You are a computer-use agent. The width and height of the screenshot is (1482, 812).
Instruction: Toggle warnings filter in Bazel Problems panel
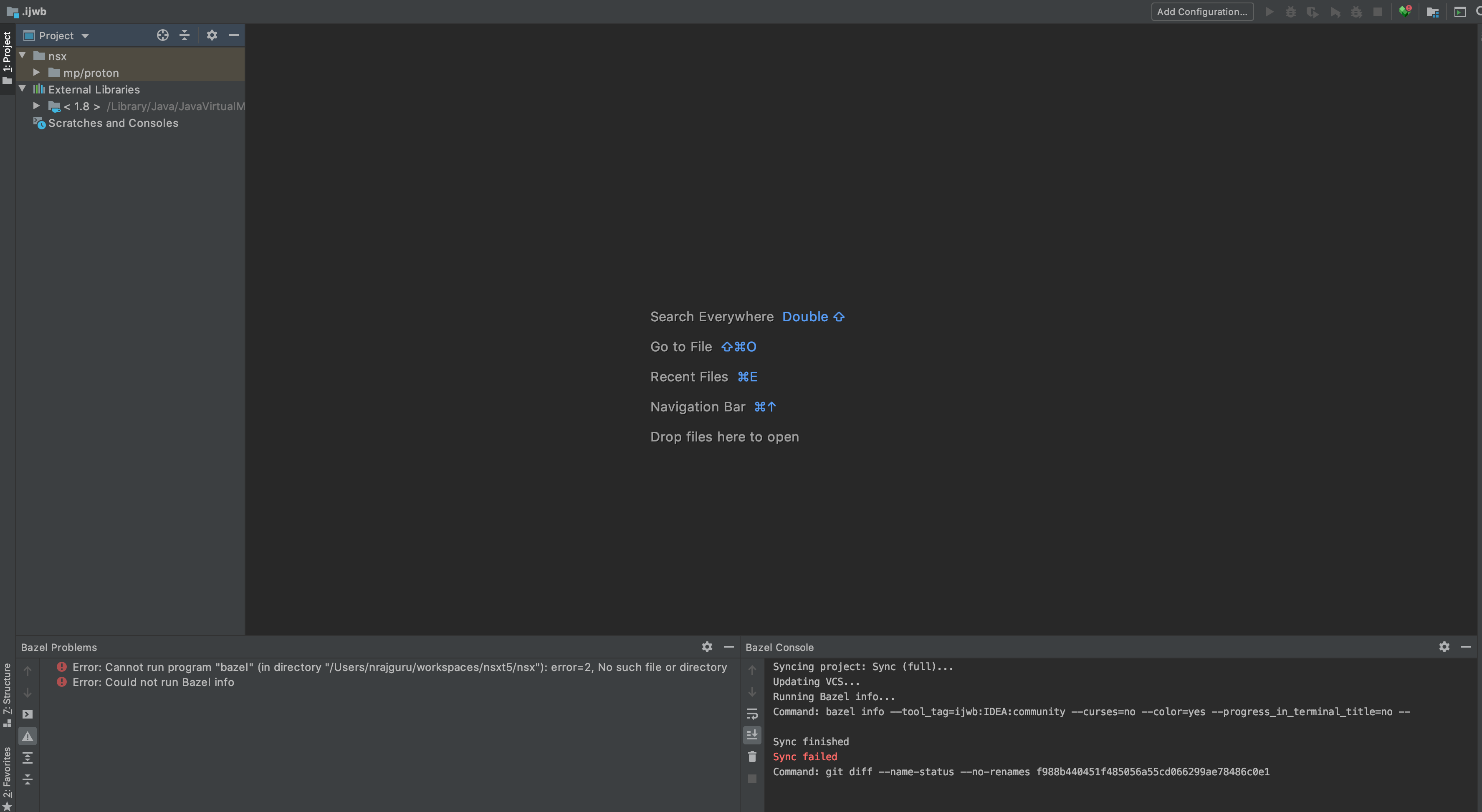tap(27, 736)
